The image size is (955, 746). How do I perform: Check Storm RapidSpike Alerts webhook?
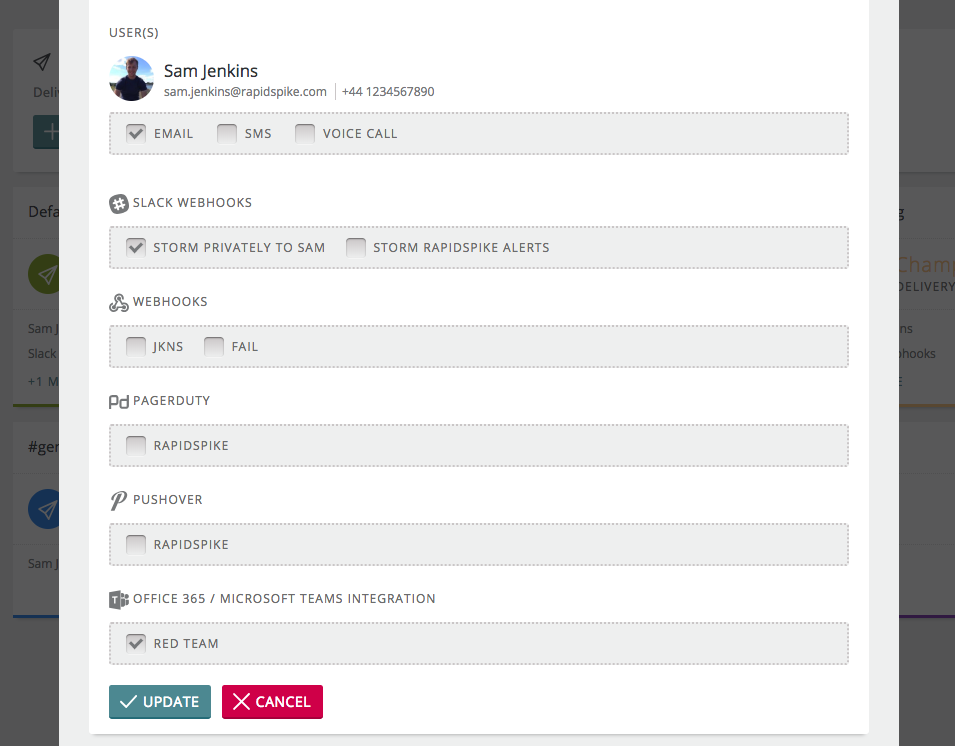click(x=356, y=247)
